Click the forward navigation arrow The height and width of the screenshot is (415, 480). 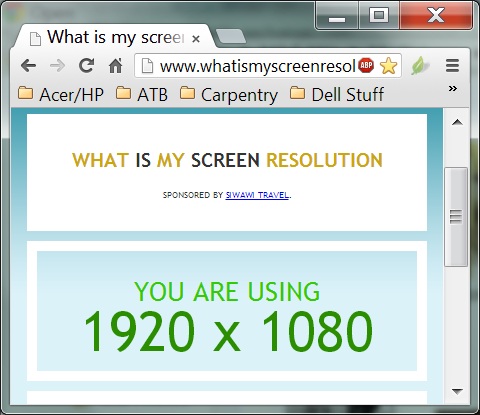[57, 66]
